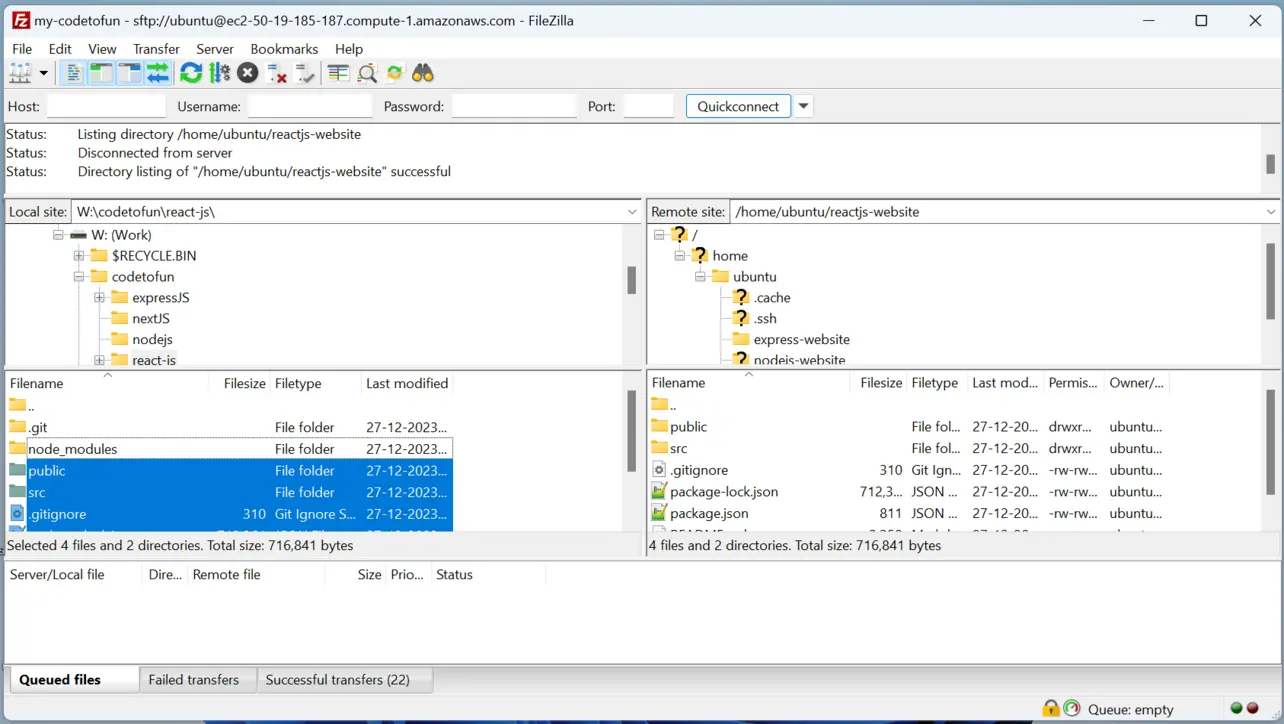Open the Site Manager dropdown arrow
Image resolution: width=1284 pixels, height=724 pixels.
point(43,73)
